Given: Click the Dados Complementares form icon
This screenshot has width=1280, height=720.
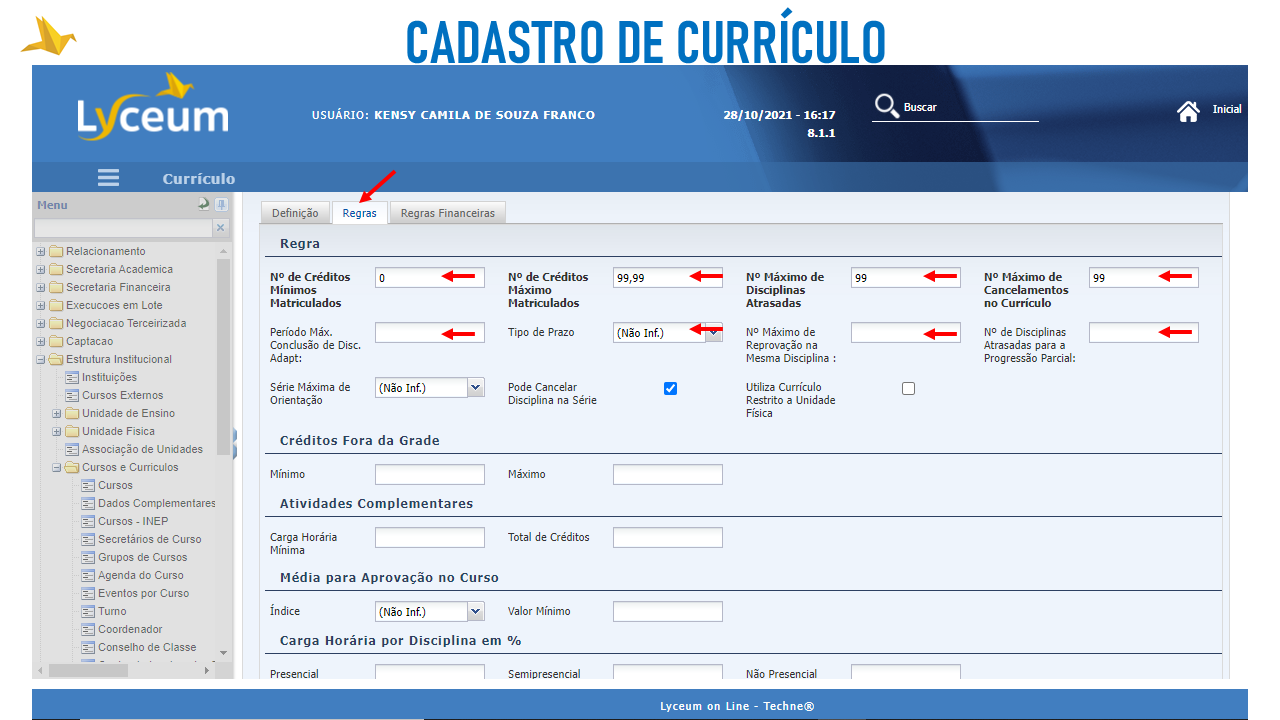Looking at the screenshot, I should tap(88, 504).
